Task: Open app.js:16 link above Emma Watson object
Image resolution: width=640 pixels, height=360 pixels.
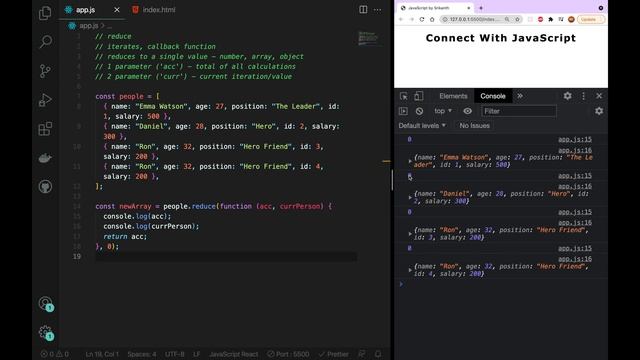Action: (x=575, y=150)
